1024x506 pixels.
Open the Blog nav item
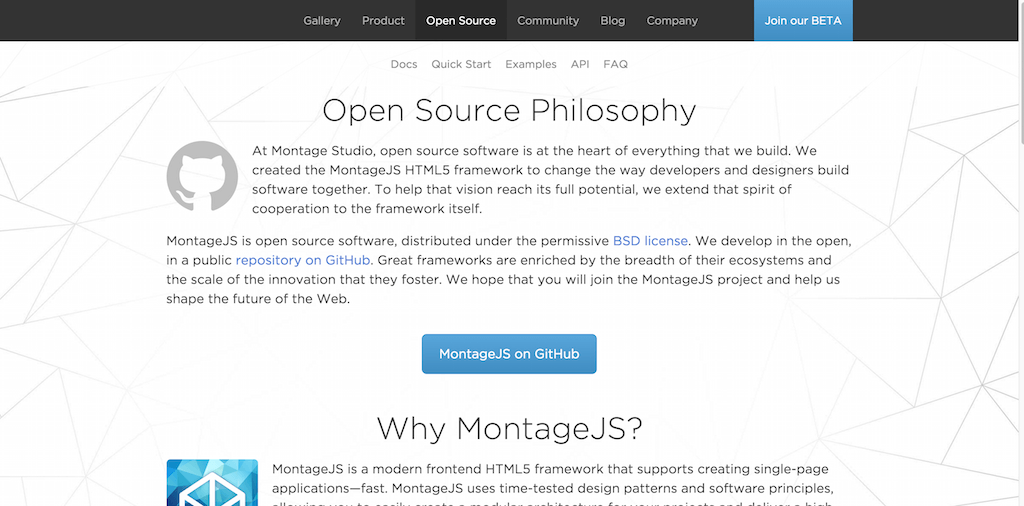tap(613, 20)
